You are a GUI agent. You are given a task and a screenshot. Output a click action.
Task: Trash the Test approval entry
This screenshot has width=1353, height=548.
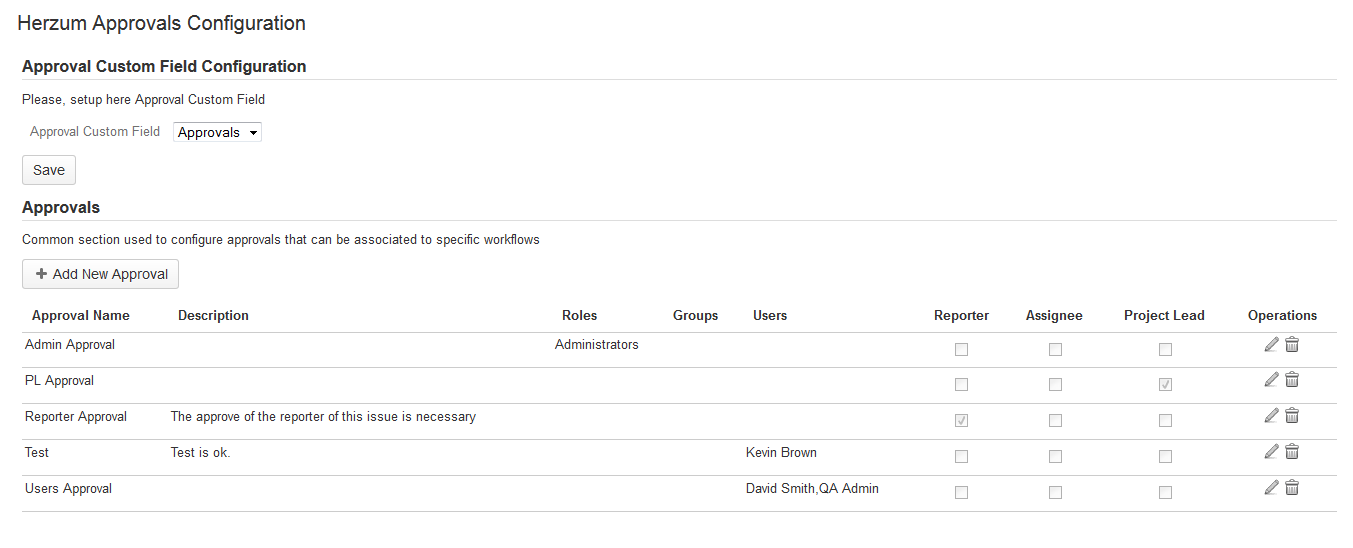[x=1292, y=452]
